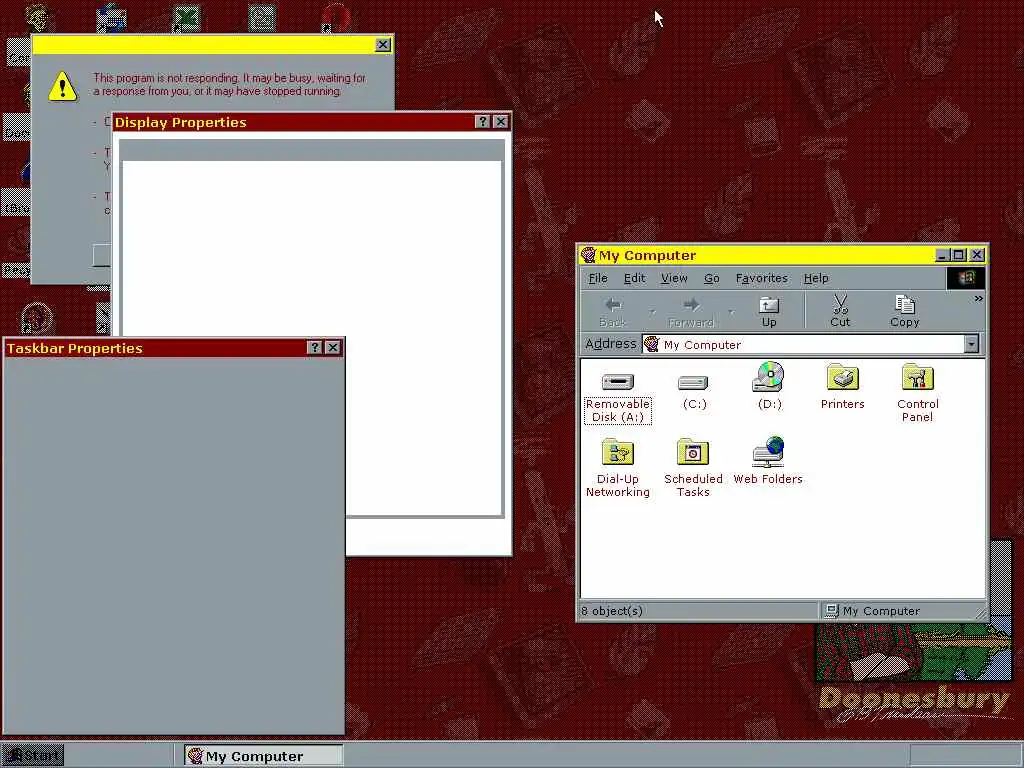Open the (C:) hard drive icon
Image resolution: width=1024 pixels, height=768 pixels.
(x=693, y=383)
